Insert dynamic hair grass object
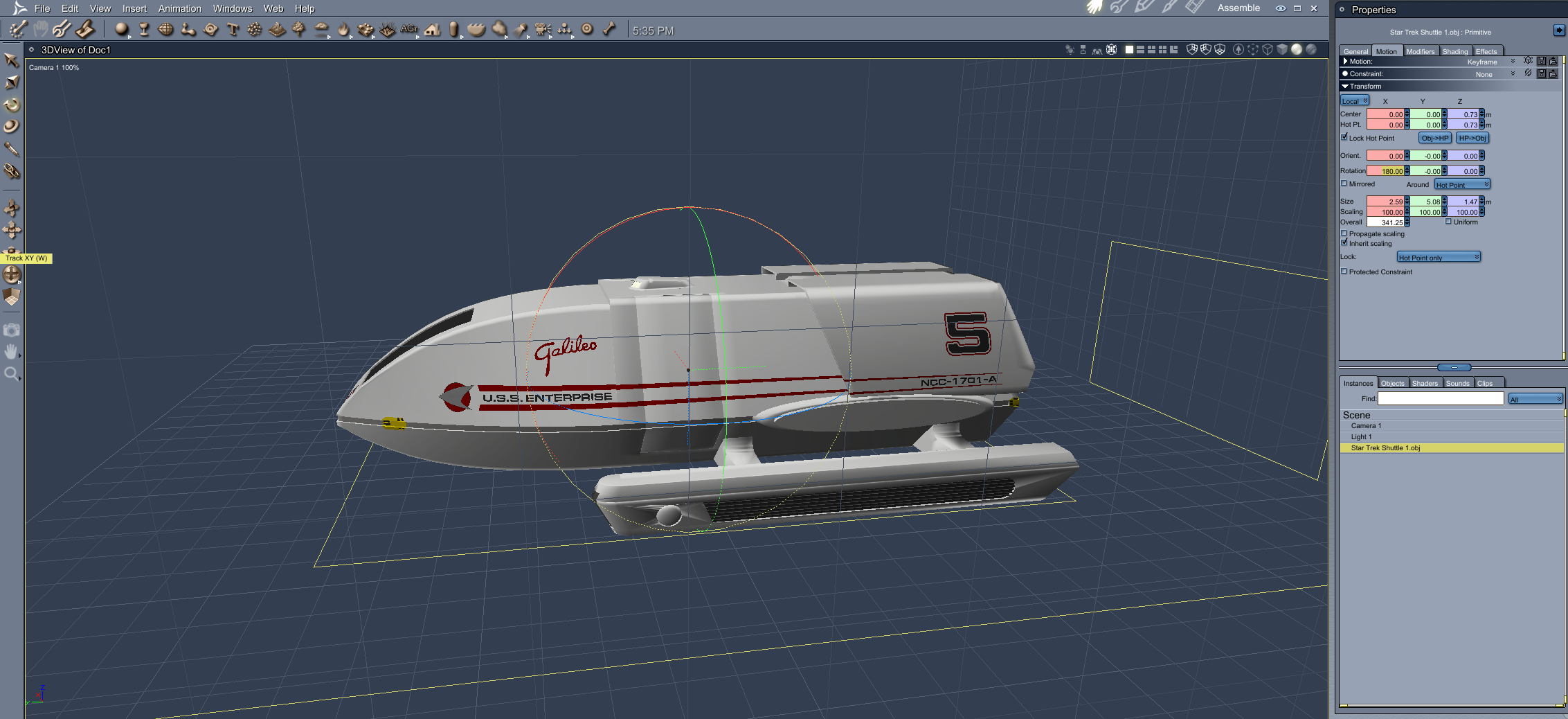This screenshot has width=1568, height=719. click(x=388, y=29)
